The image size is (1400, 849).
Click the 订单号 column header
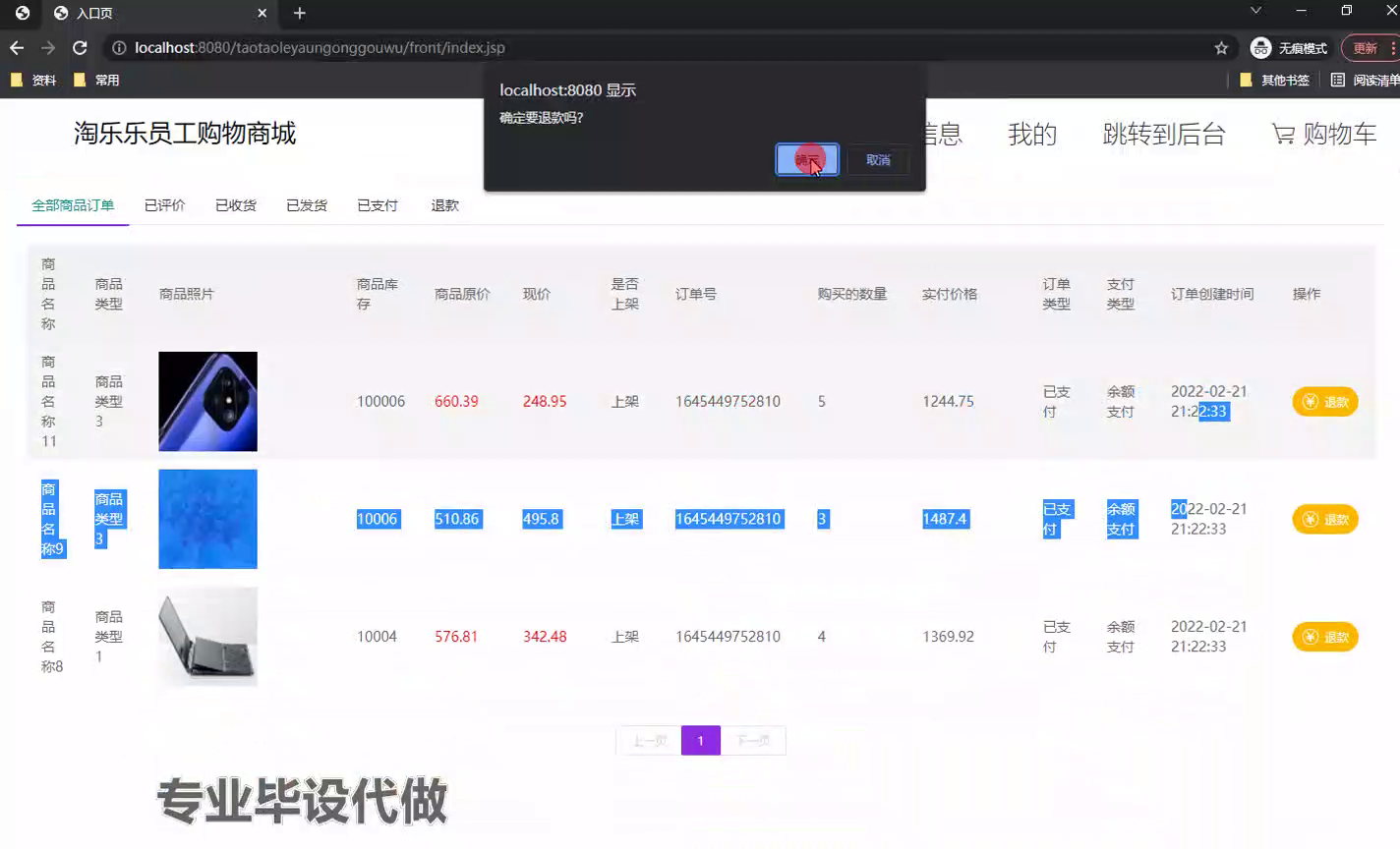pos(696,294)
